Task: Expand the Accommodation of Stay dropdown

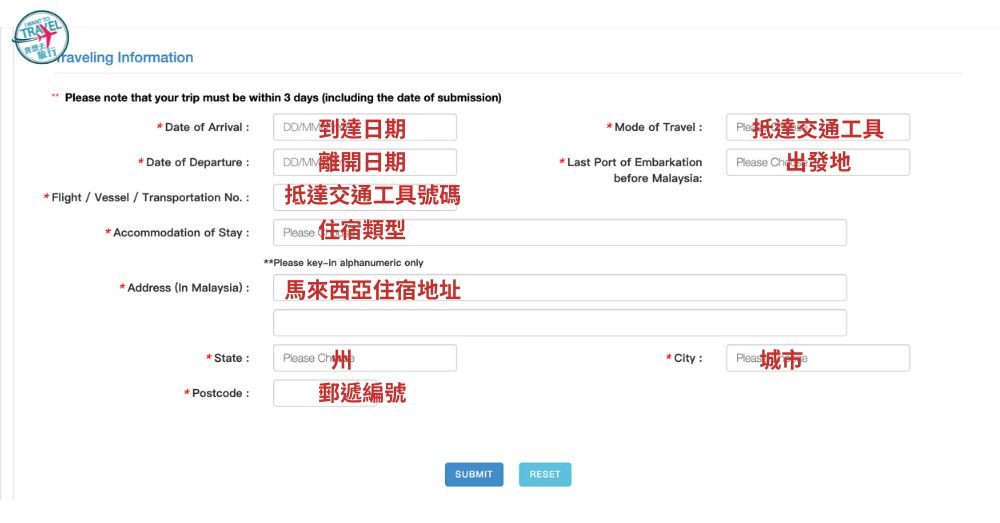Action: pos(559,233)
